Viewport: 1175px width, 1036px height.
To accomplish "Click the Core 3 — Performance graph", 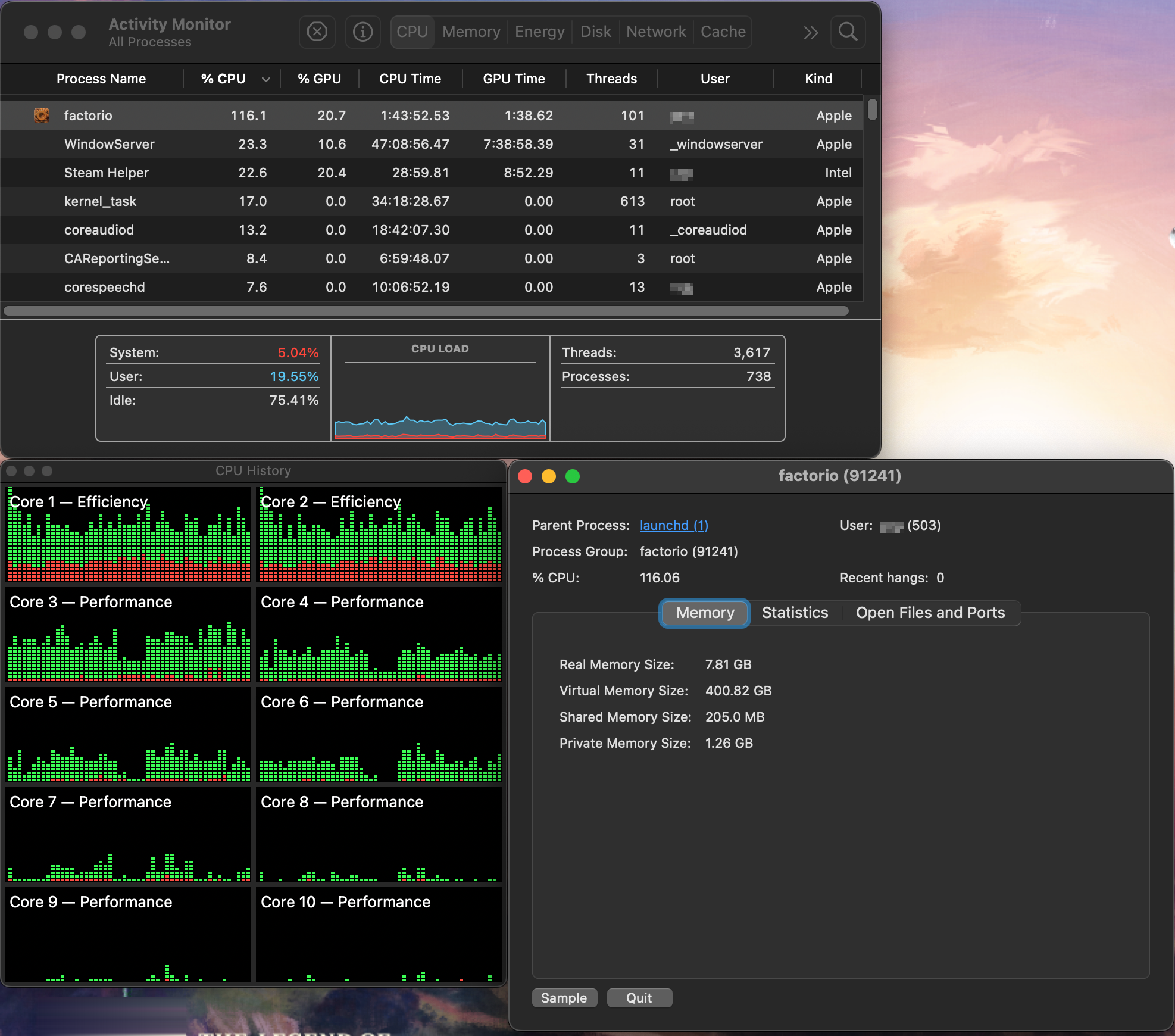I will (129, 634).
